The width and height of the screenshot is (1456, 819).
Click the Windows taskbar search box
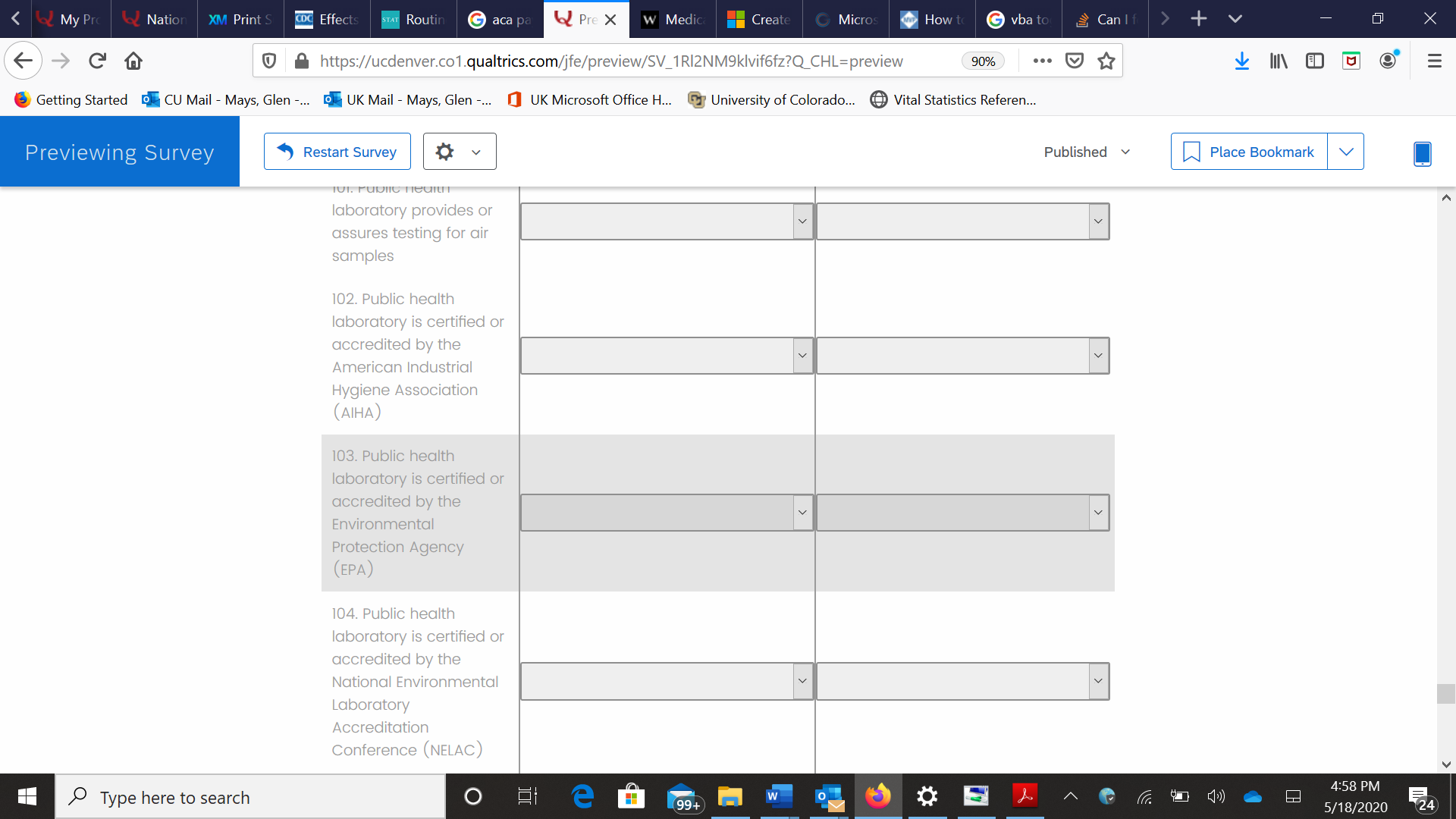pyautogui.click(x=250, y=797)
